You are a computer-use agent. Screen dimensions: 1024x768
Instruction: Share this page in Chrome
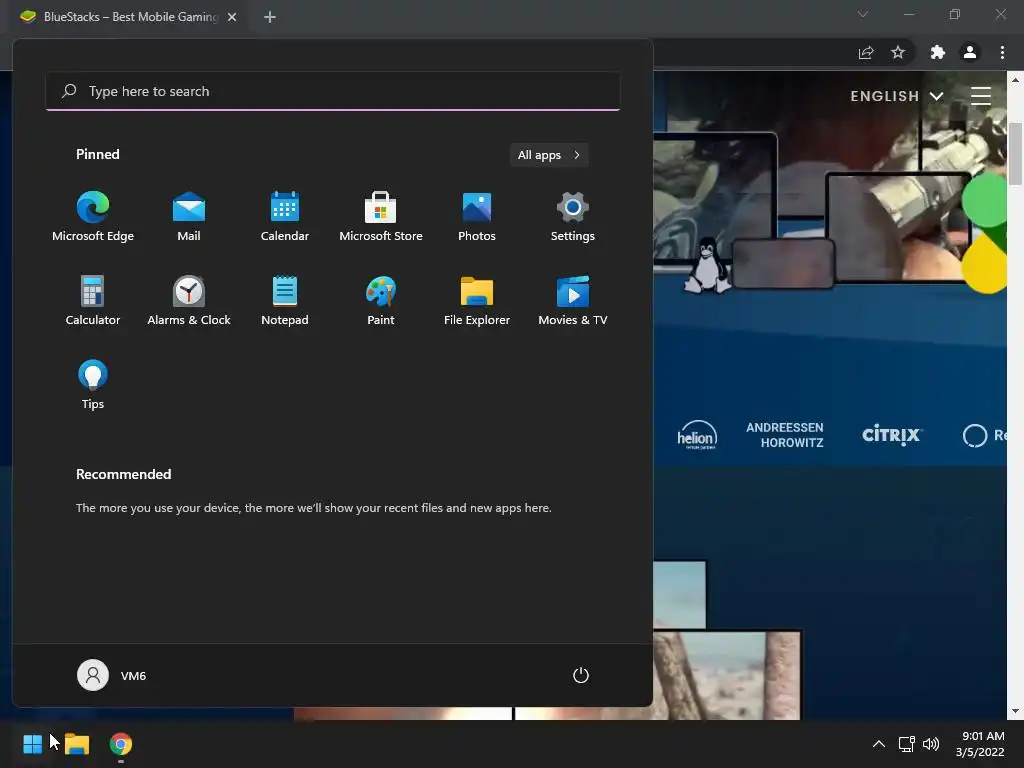tap(866, 53)
